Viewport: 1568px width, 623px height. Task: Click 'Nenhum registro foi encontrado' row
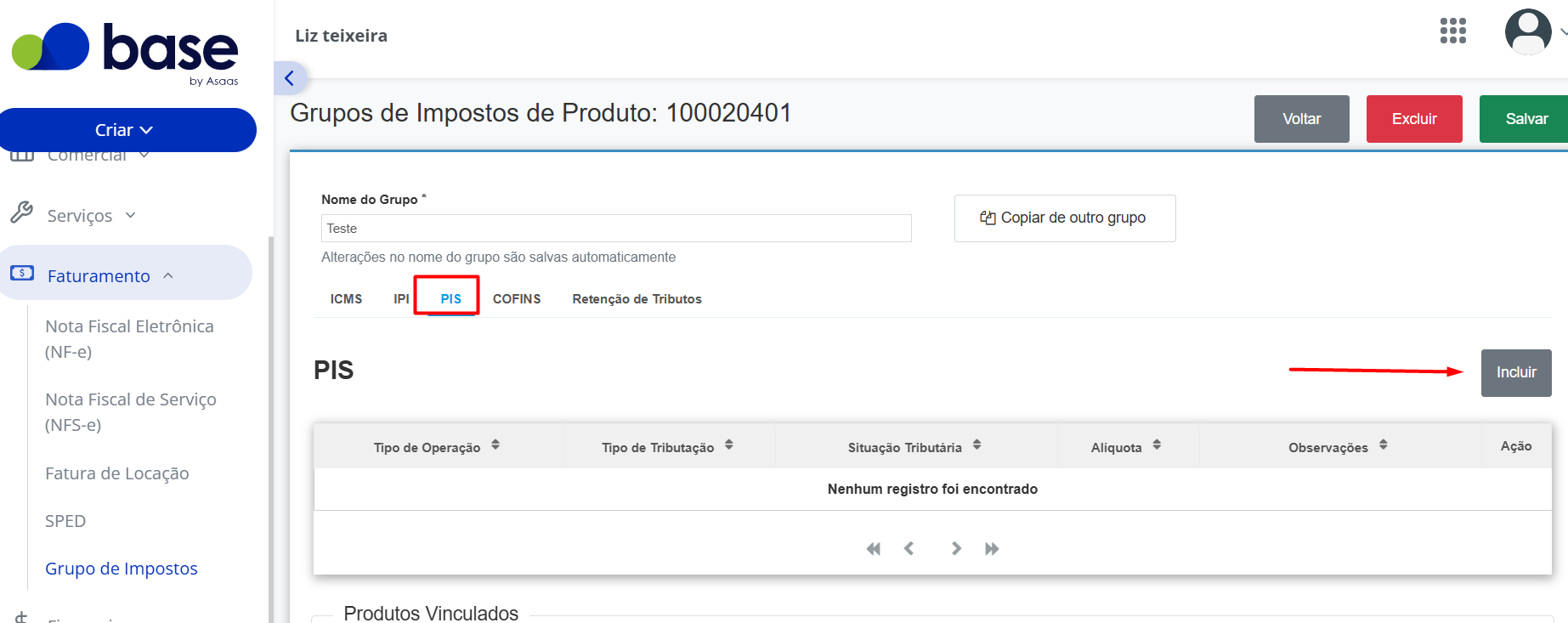[932, 489]
